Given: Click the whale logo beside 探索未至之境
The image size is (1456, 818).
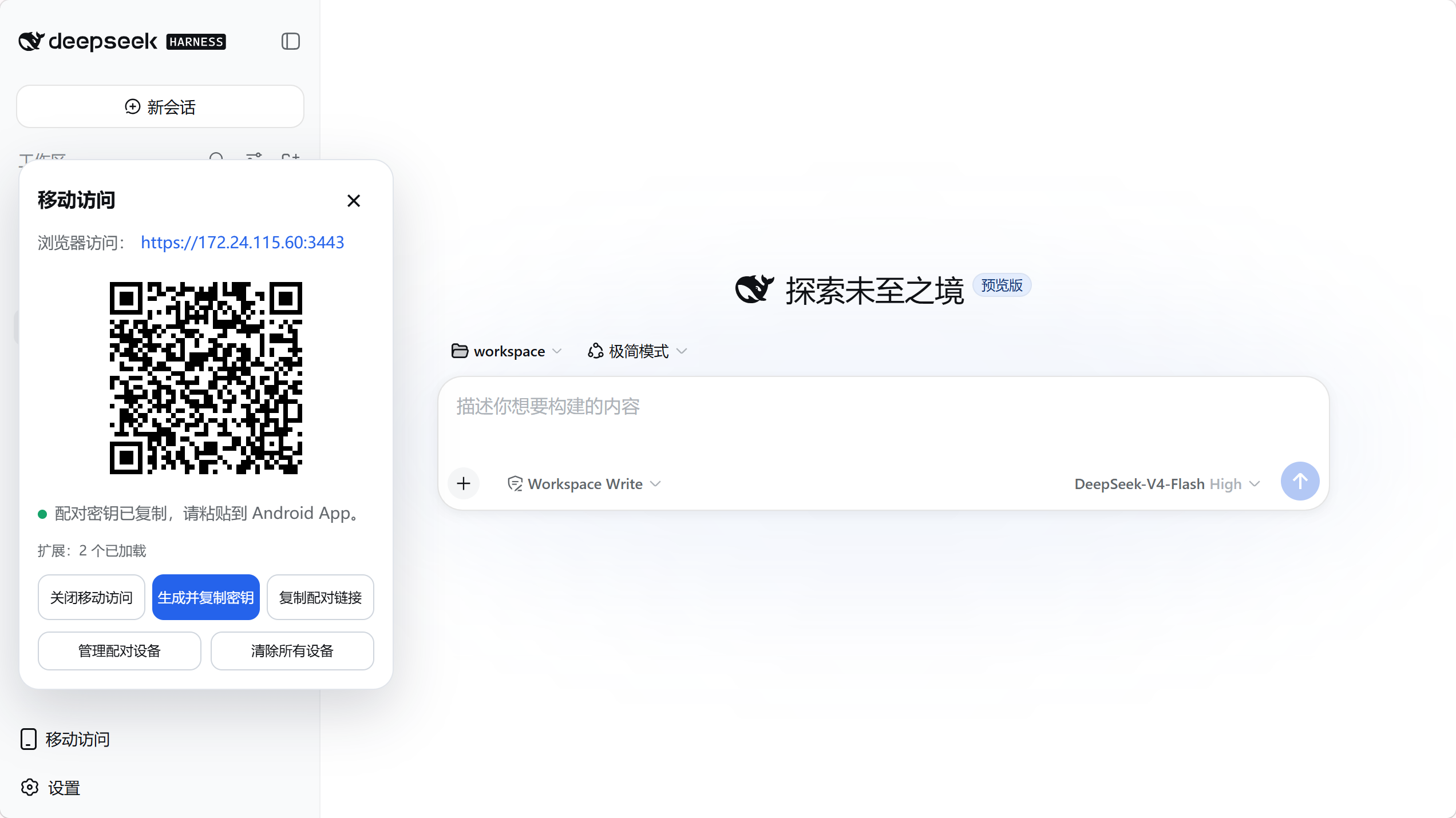Looking at the screenshot, I should coord(754,289).
